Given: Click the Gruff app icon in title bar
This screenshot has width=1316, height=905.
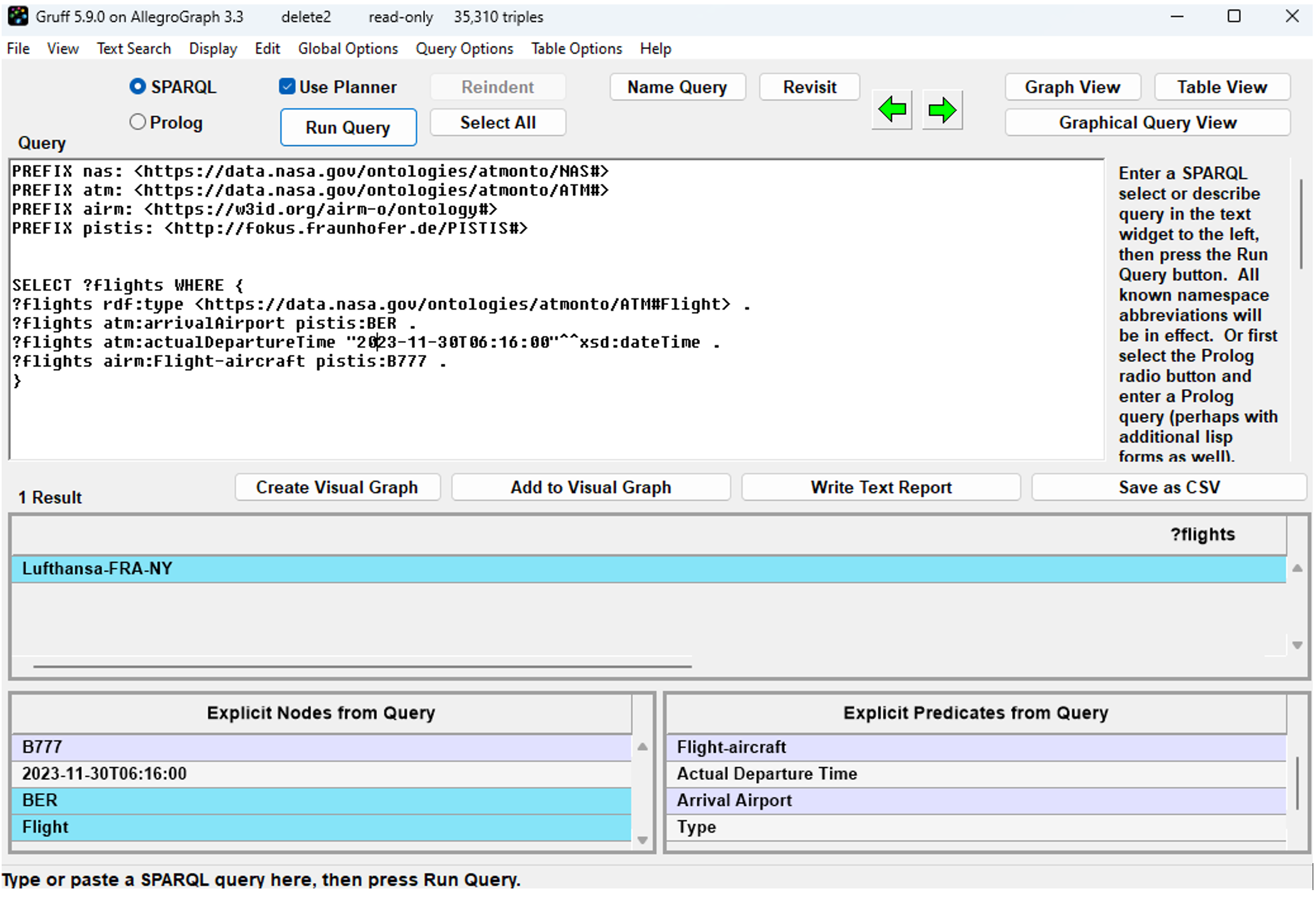Looking at the screenshot, I should click(x=18, y=16).
